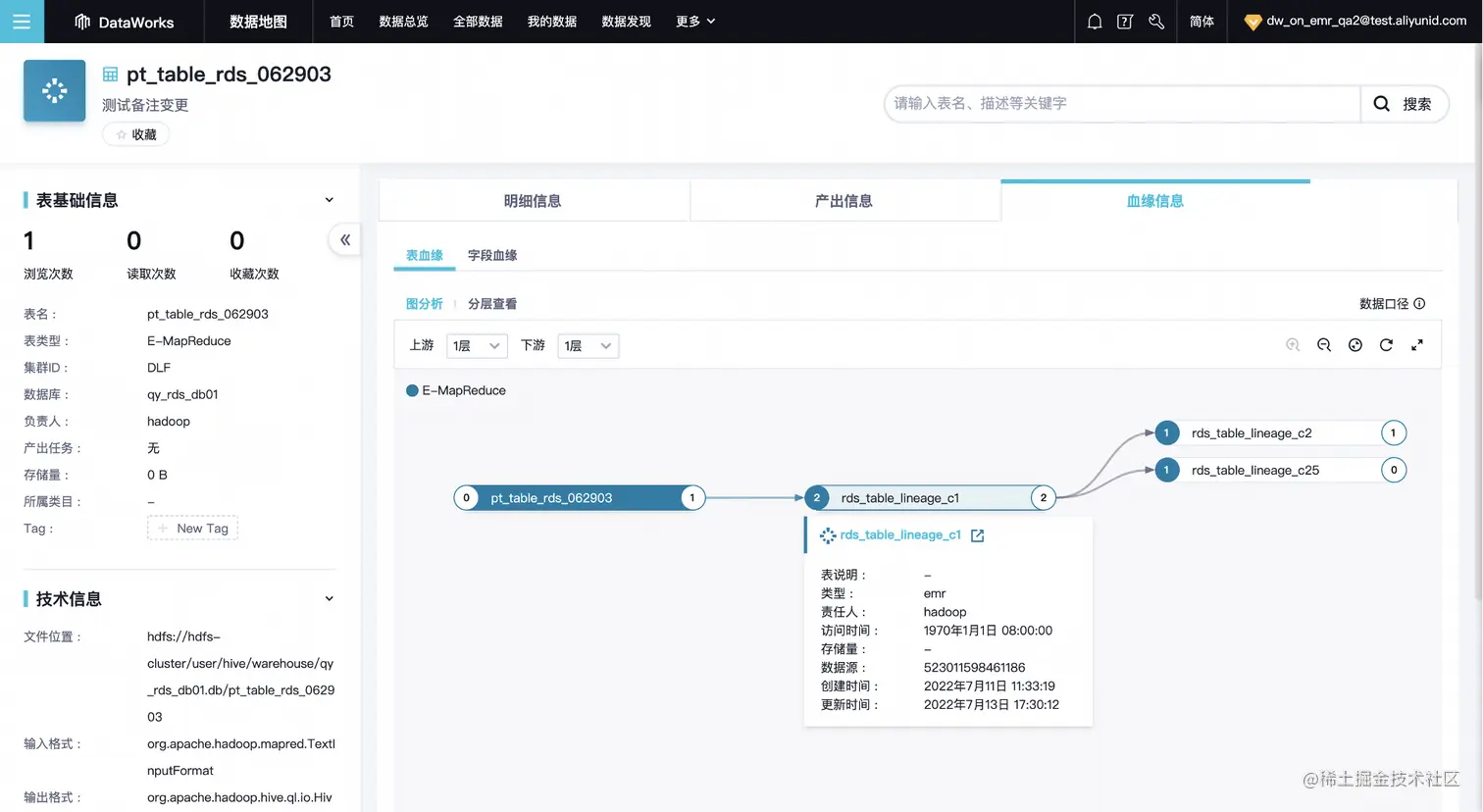This screenshot has width=1483, height=812.
Task: Zoom in on the lineage graph
Action: pos(1293,345)
